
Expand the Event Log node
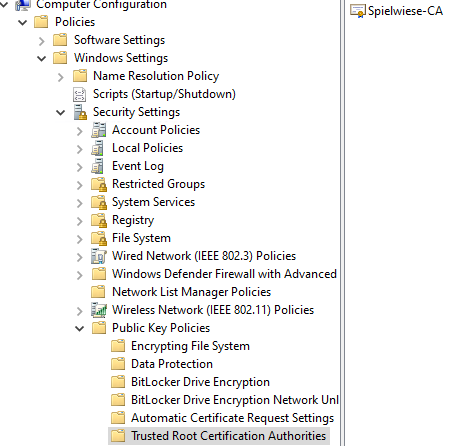(80, 167)
